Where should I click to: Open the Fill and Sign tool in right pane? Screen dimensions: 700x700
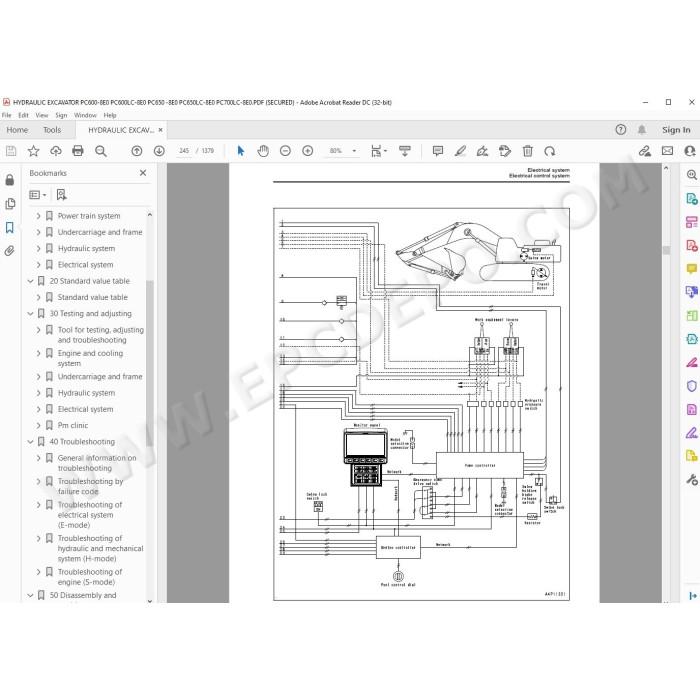692,433
